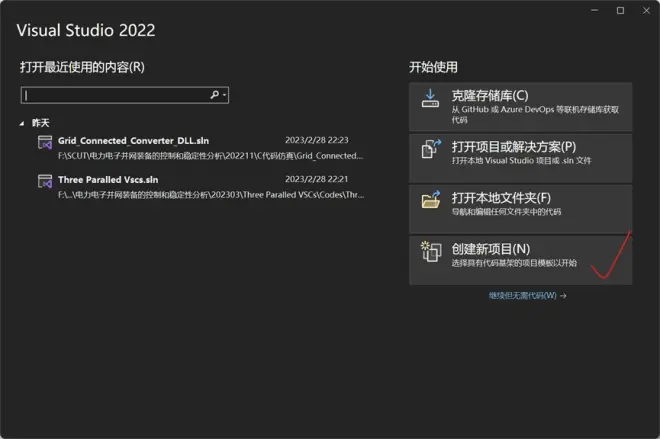Viewport: 660px width, 439px height.
Task: Click 打开项目或解决方案(P) button
Action: click(520, 158)
